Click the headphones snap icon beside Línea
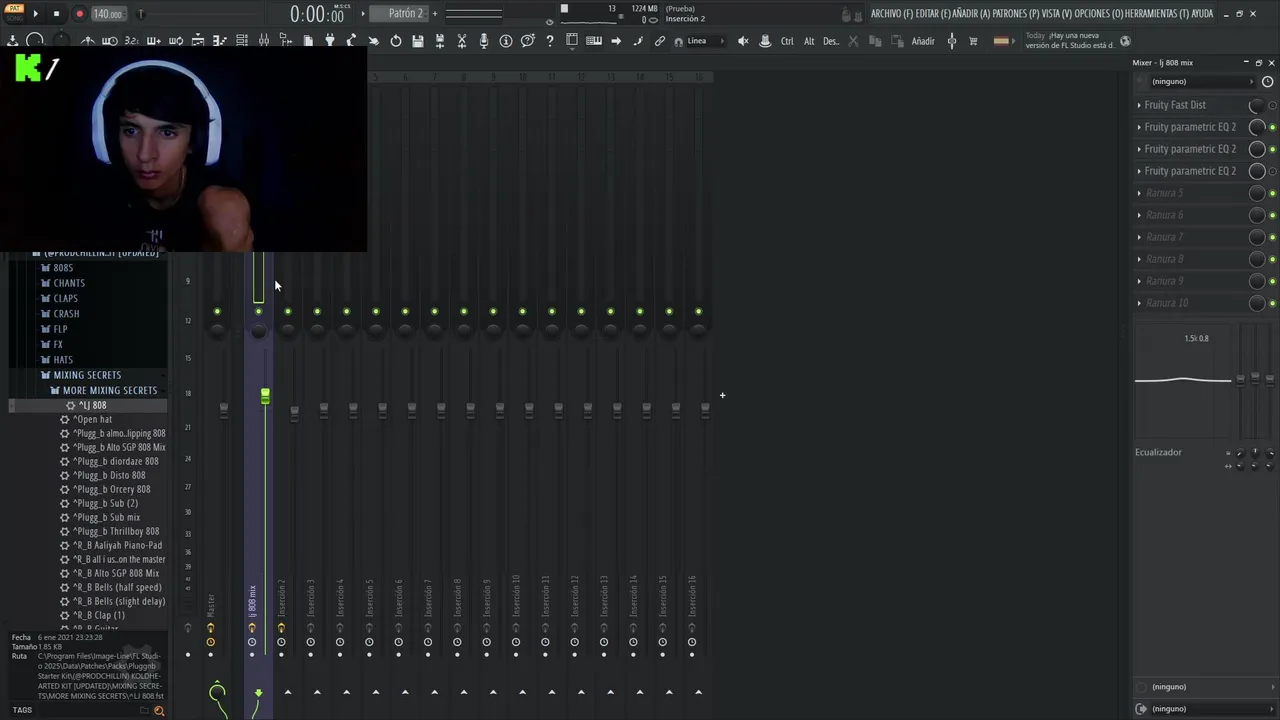Screen dimensions: 1280x720 [679, 41]
